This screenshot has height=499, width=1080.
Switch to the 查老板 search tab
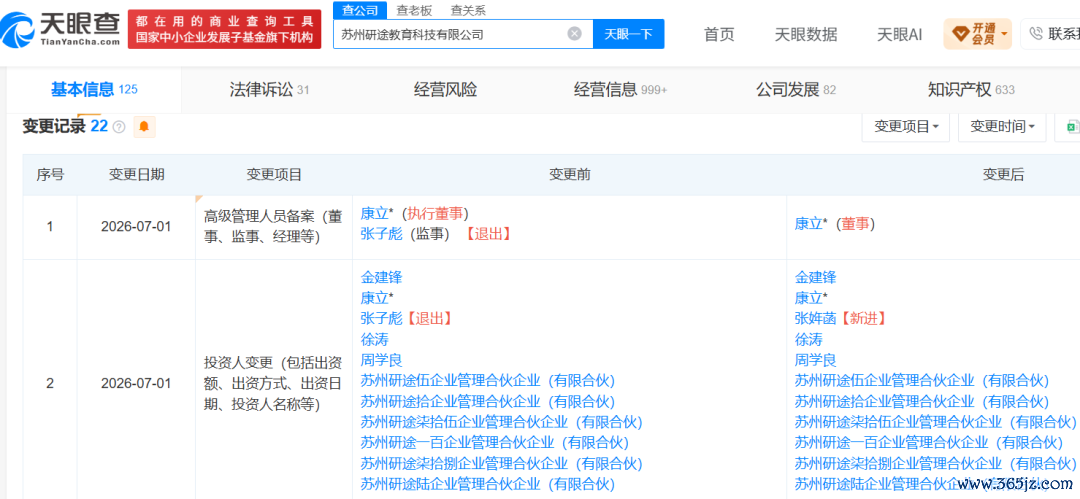click(412, 10)
